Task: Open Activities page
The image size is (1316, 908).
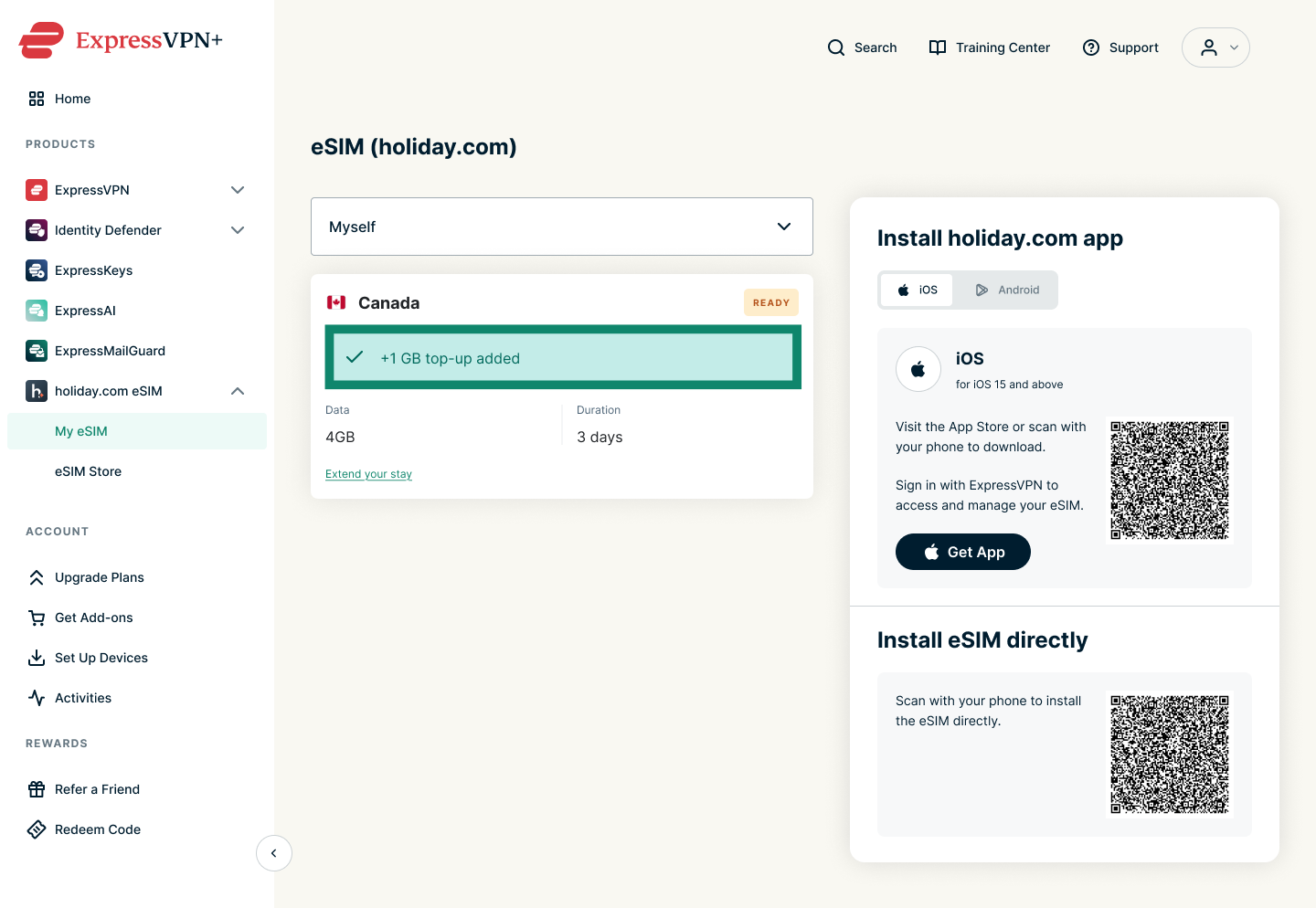Action: tap(137, 698)
